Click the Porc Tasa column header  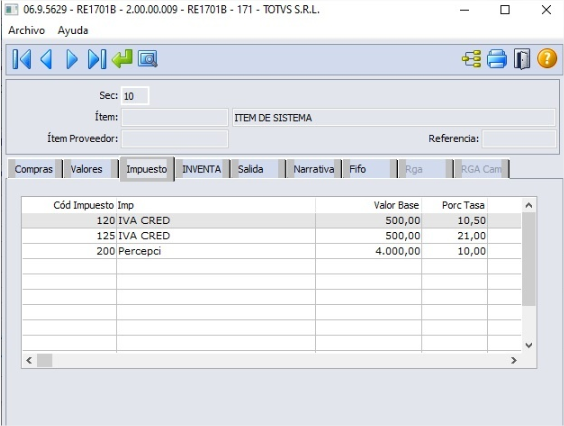[x=455, y=205]
